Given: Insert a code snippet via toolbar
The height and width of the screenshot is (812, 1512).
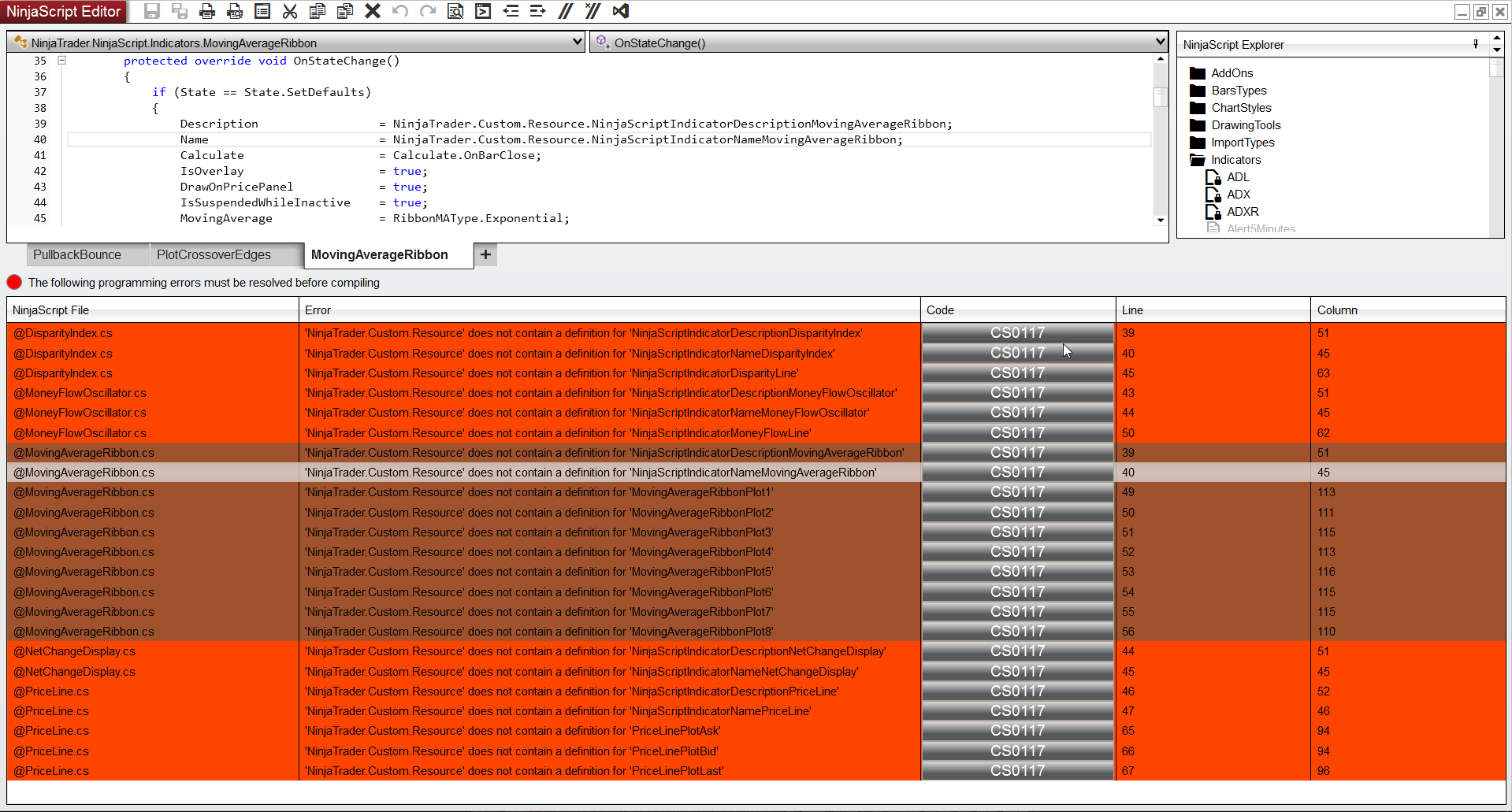Looking at the screenshot, I should [483, 11].
